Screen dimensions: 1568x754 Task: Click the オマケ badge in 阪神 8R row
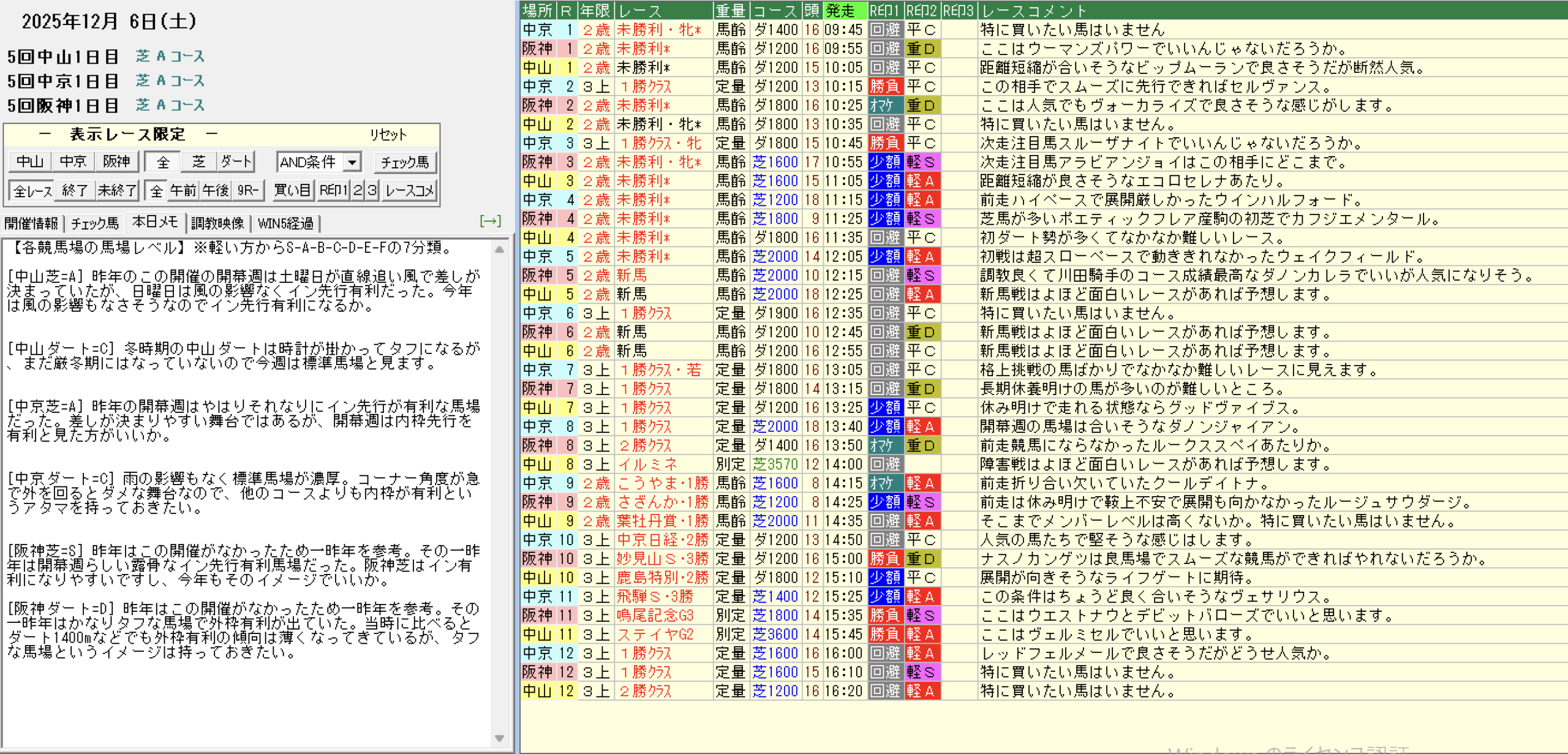point(885,445)
